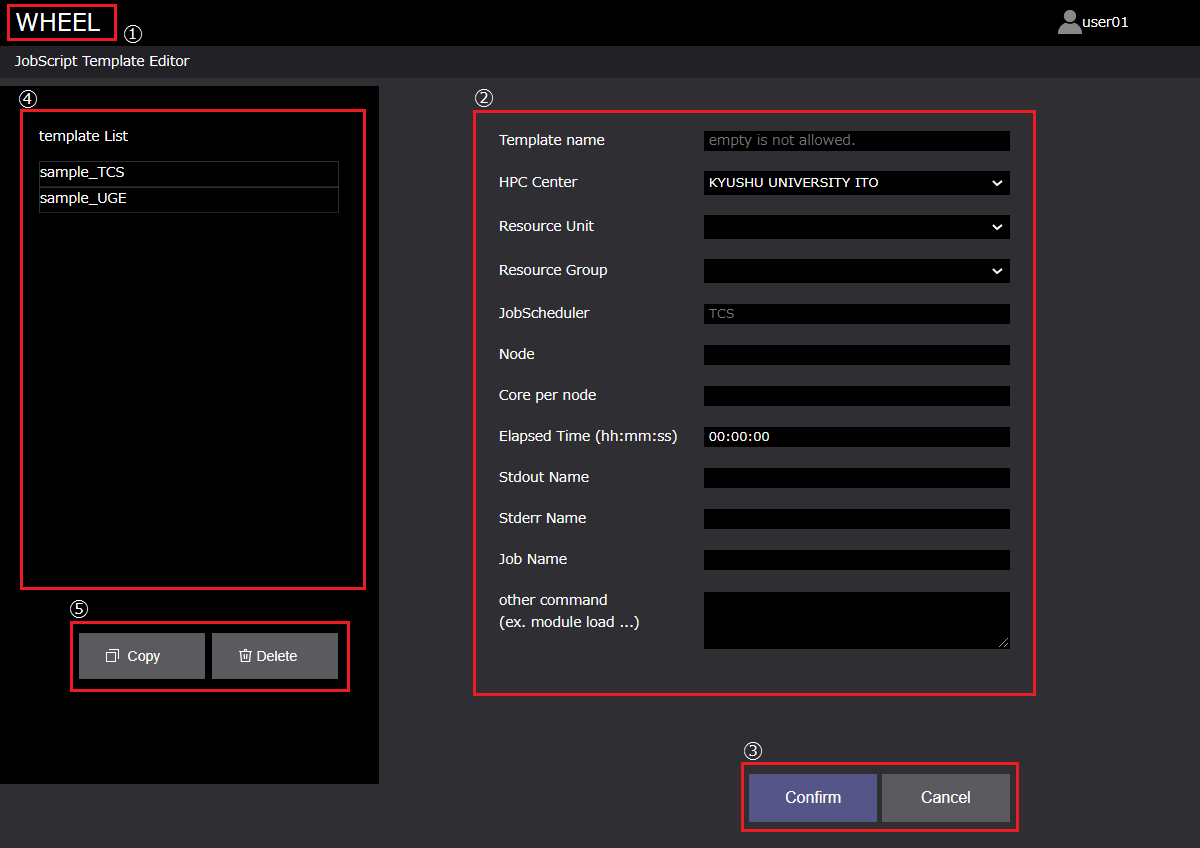
Task: Click the other command text area
Action: 856,620
